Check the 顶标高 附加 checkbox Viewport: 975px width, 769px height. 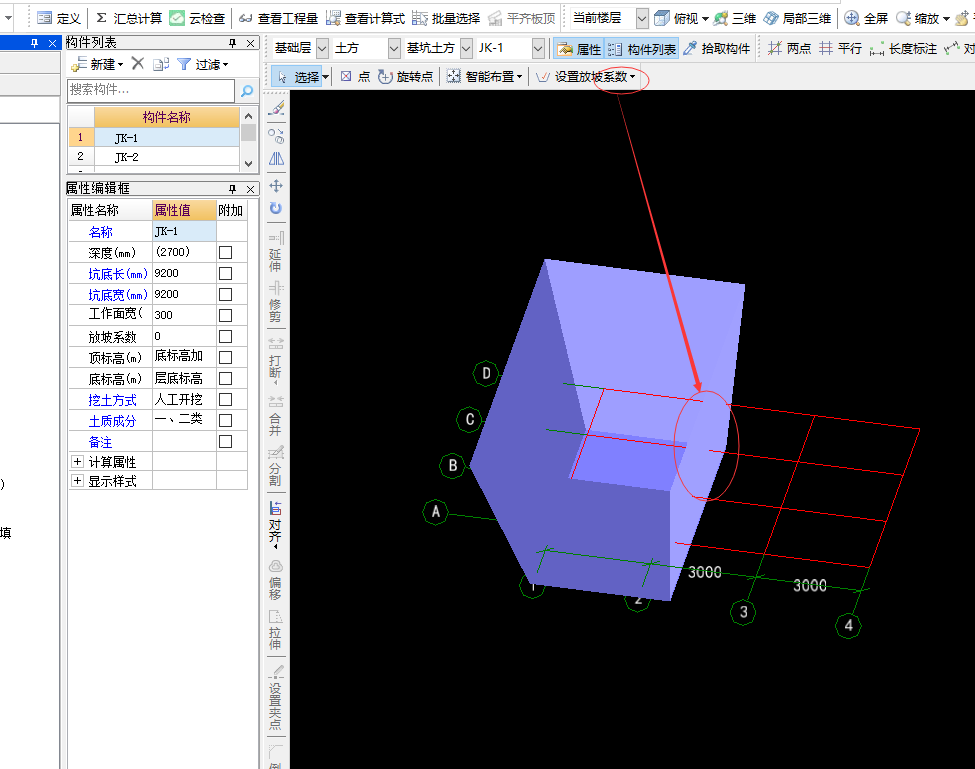pyautogui.click(x=225, y=357)
